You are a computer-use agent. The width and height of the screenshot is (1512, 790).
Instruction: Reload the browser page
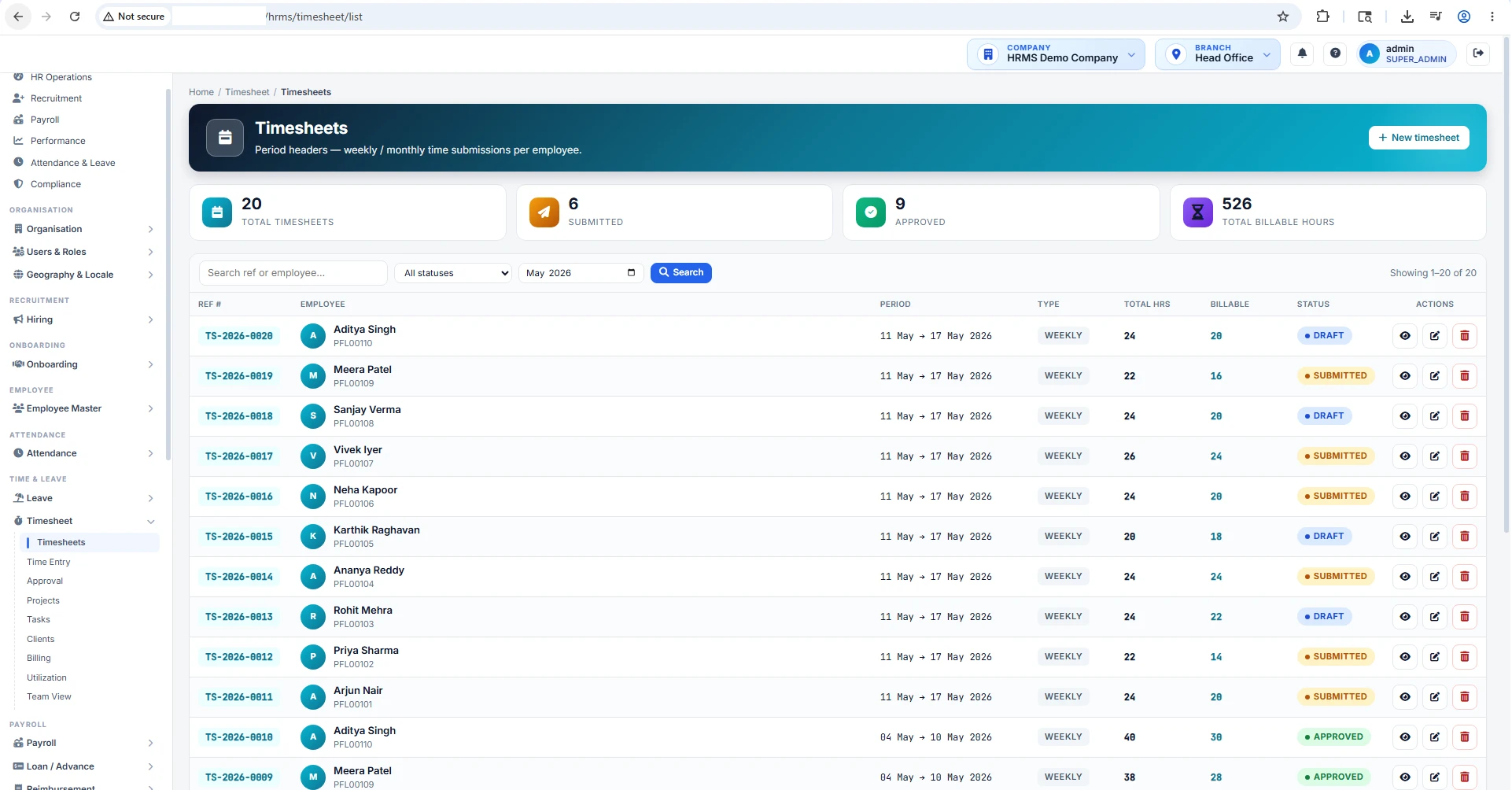pos(75,17)
